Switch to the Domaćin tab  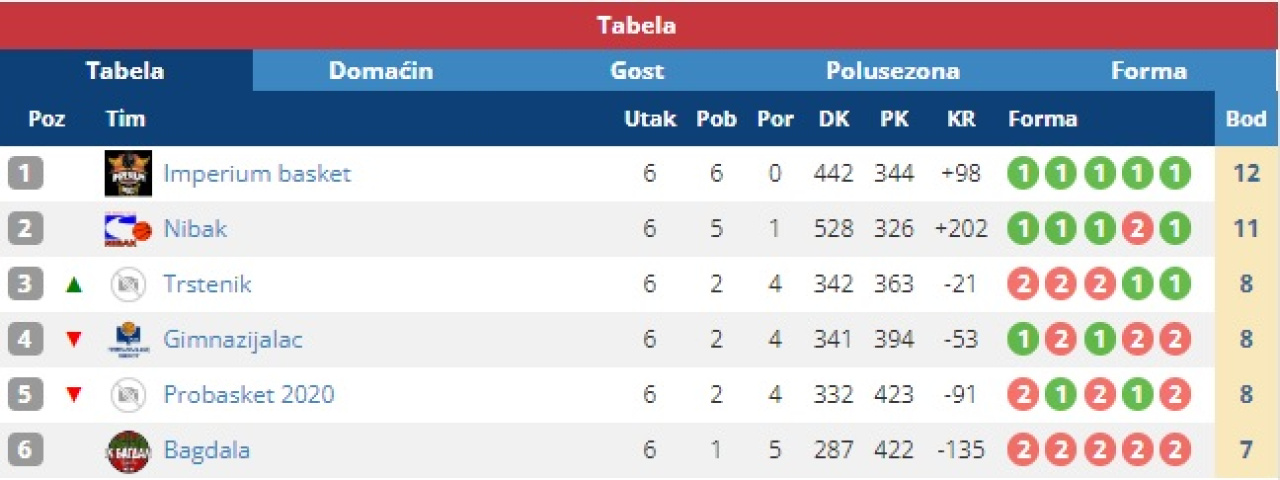[381, 71]
